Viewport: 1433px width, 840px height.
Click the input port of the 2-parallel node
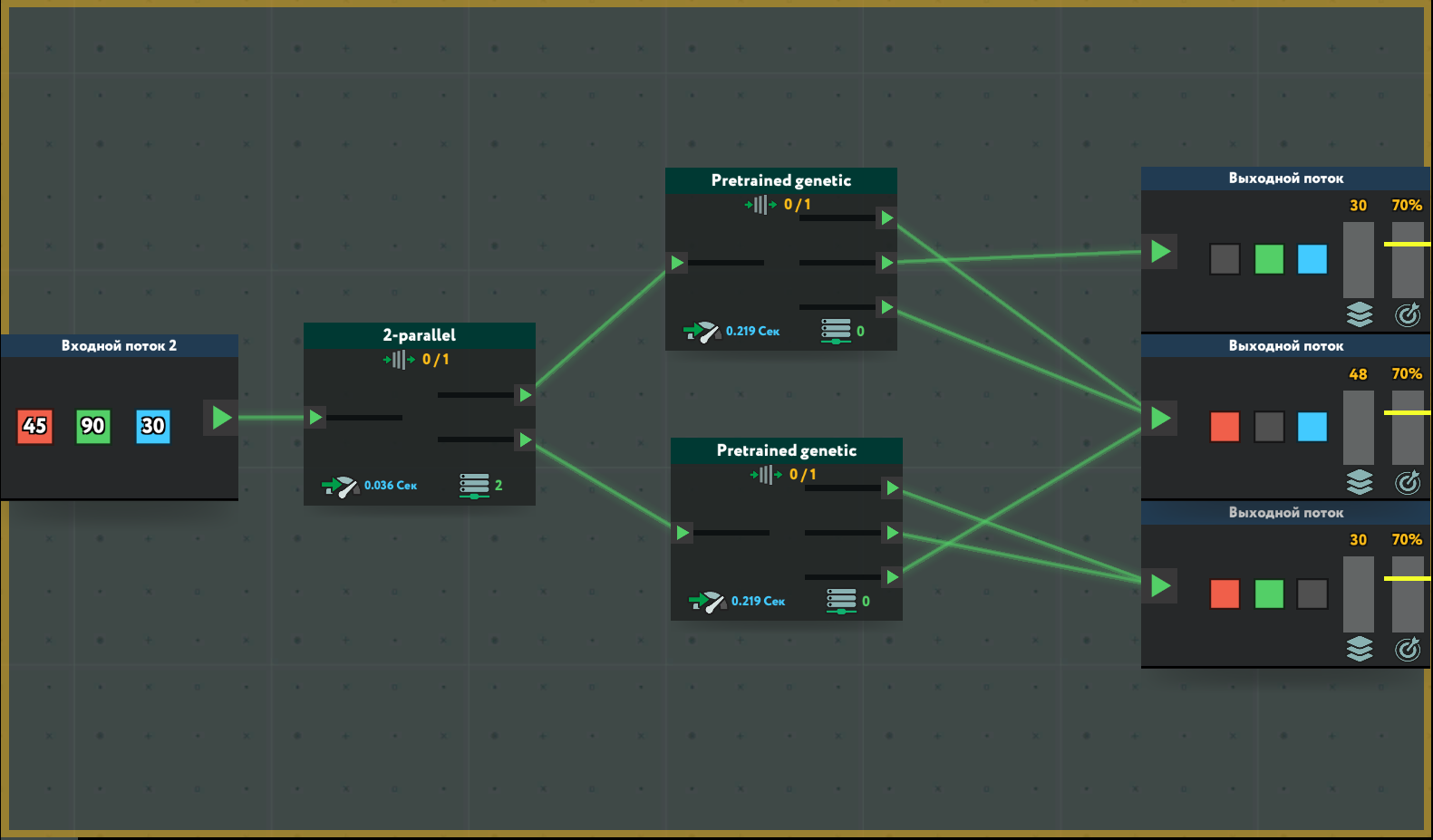coord(315,417)
